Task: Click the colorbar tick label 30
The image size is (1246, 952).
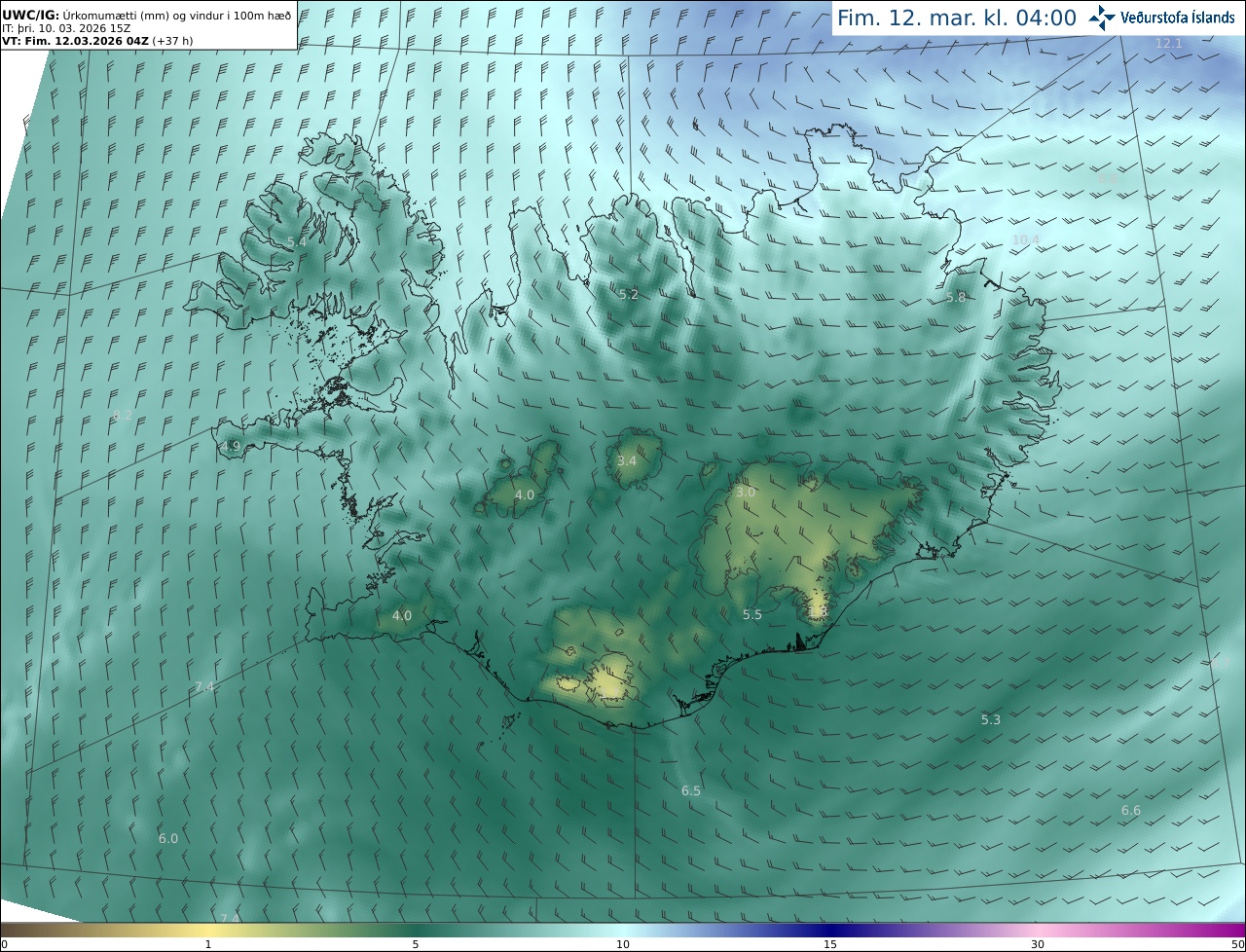Action: coord(1038,945)
